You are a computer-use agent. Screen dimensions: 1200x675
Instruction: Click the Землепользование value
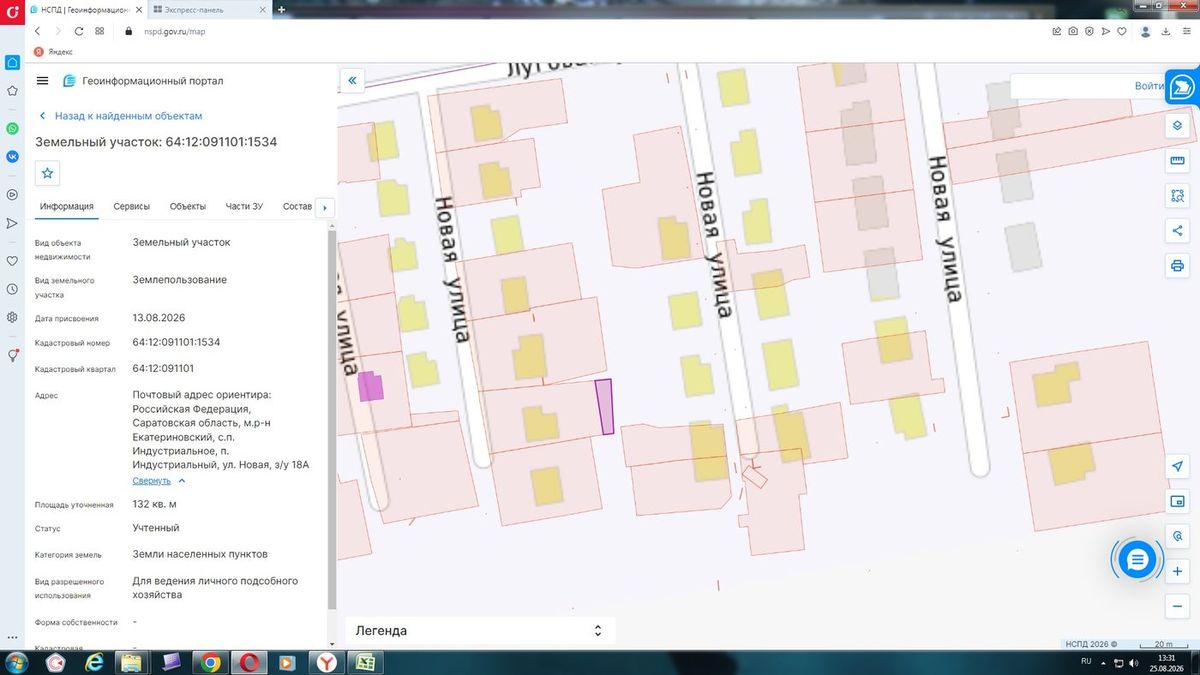(x=180, y=280)
